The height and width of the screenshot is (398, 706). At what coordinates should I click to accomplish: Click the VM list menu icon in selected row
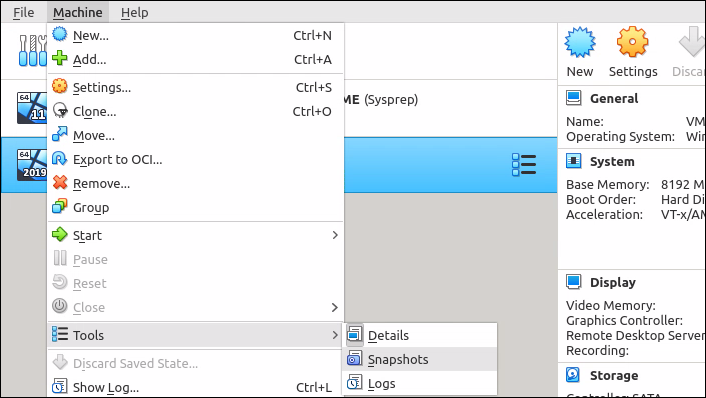pos(524,165)
